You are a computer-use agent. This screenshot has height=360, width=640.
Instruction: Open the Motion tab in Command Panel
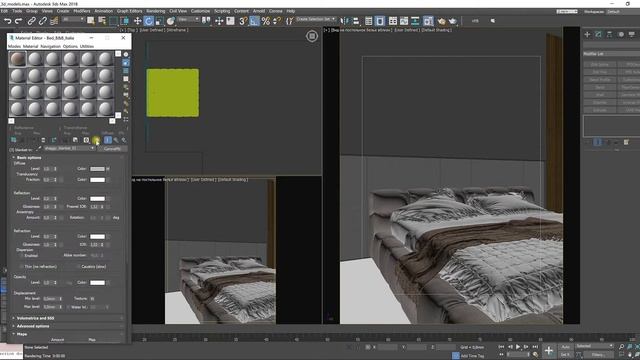click(621, 35)
